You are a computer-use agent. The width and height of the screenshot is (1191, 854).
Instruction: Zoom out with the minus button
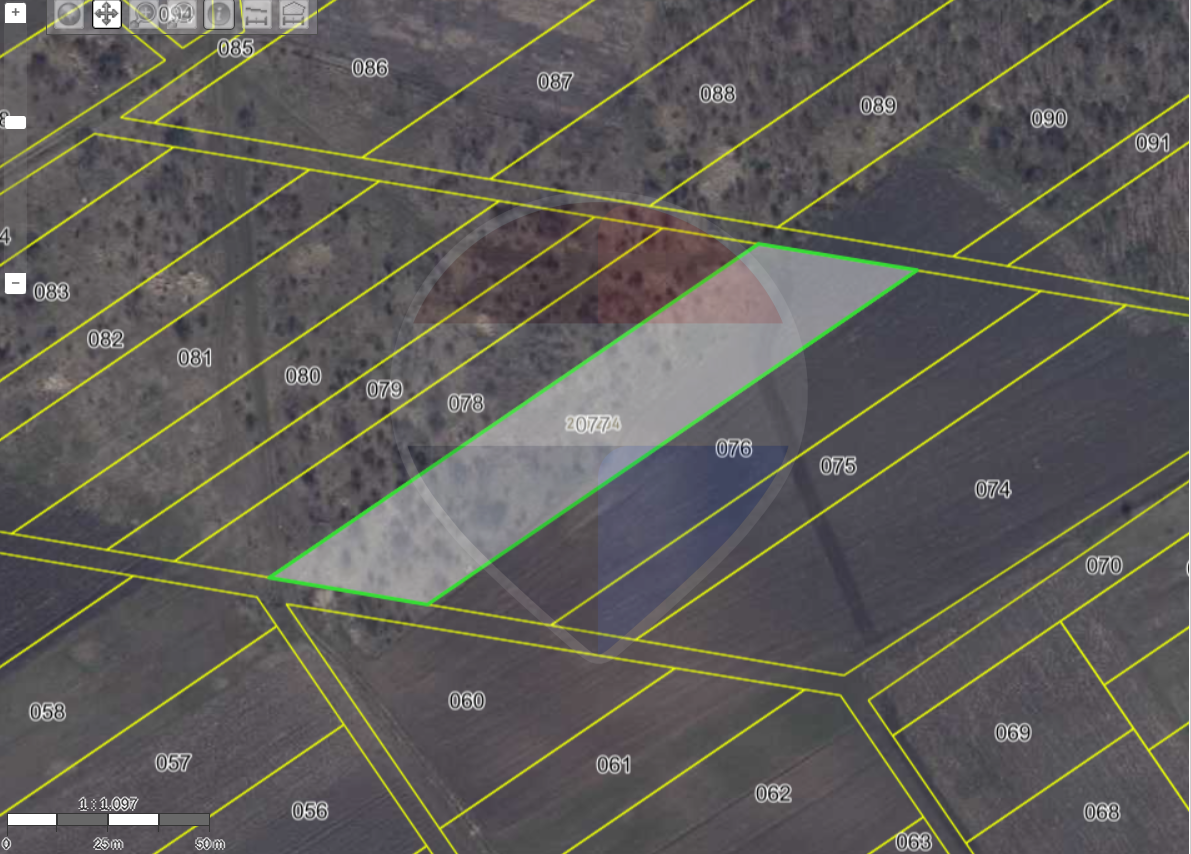tap(16, 283)
